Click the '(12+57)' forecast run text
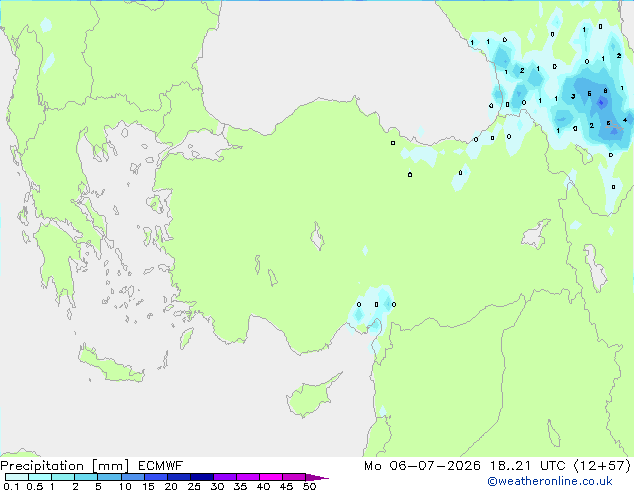 [602, 466]
